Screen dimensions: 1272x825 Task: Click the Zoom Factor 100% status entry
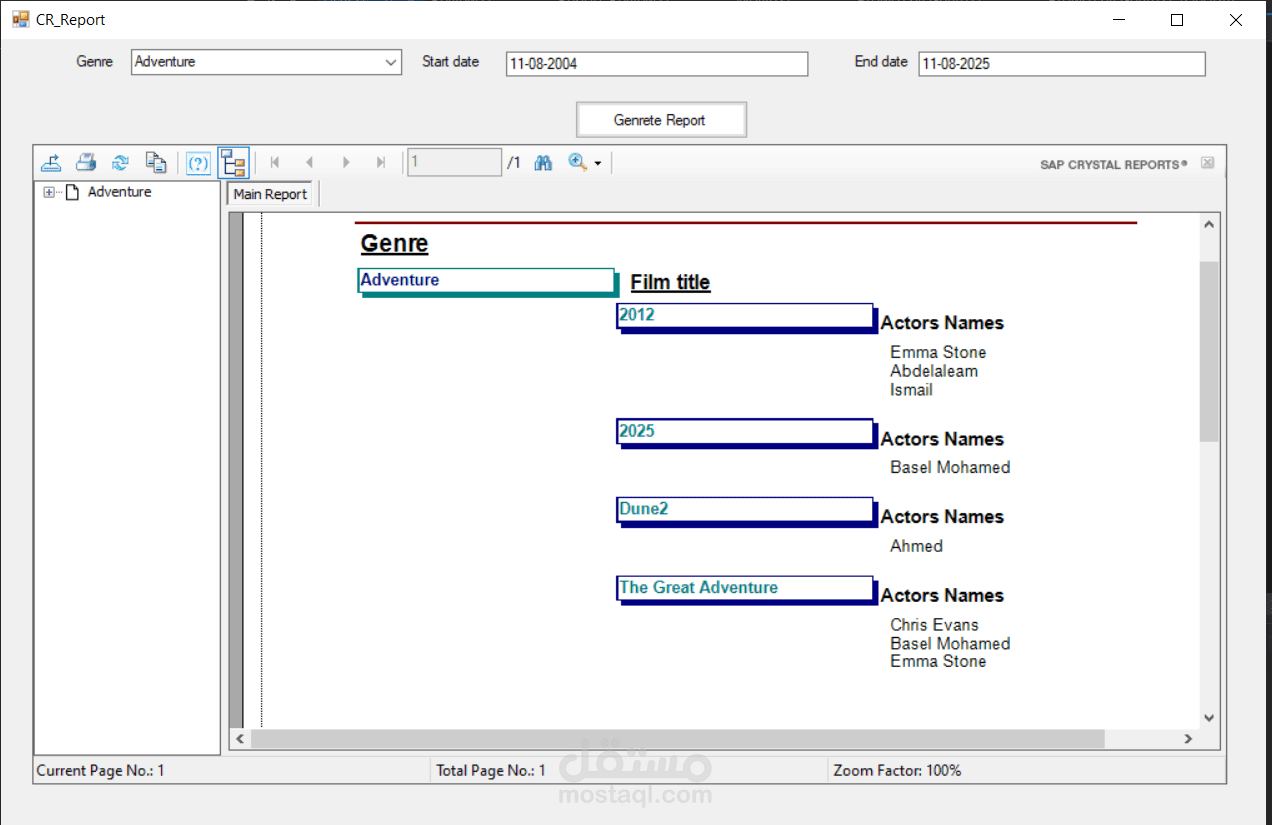point(897,771)
